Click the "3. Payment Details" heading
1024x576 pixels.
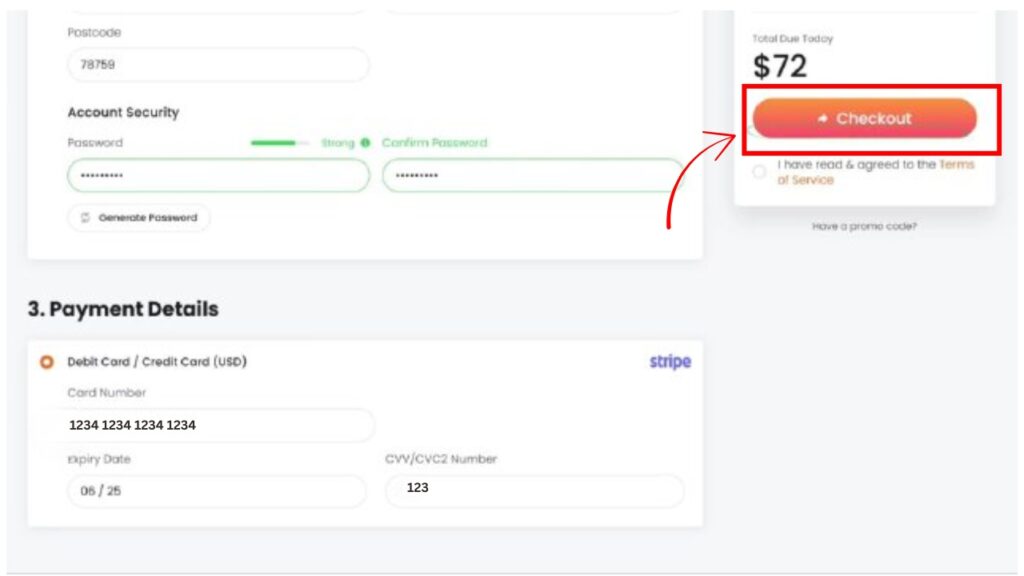pyautogui.click(x=123, y=309)
